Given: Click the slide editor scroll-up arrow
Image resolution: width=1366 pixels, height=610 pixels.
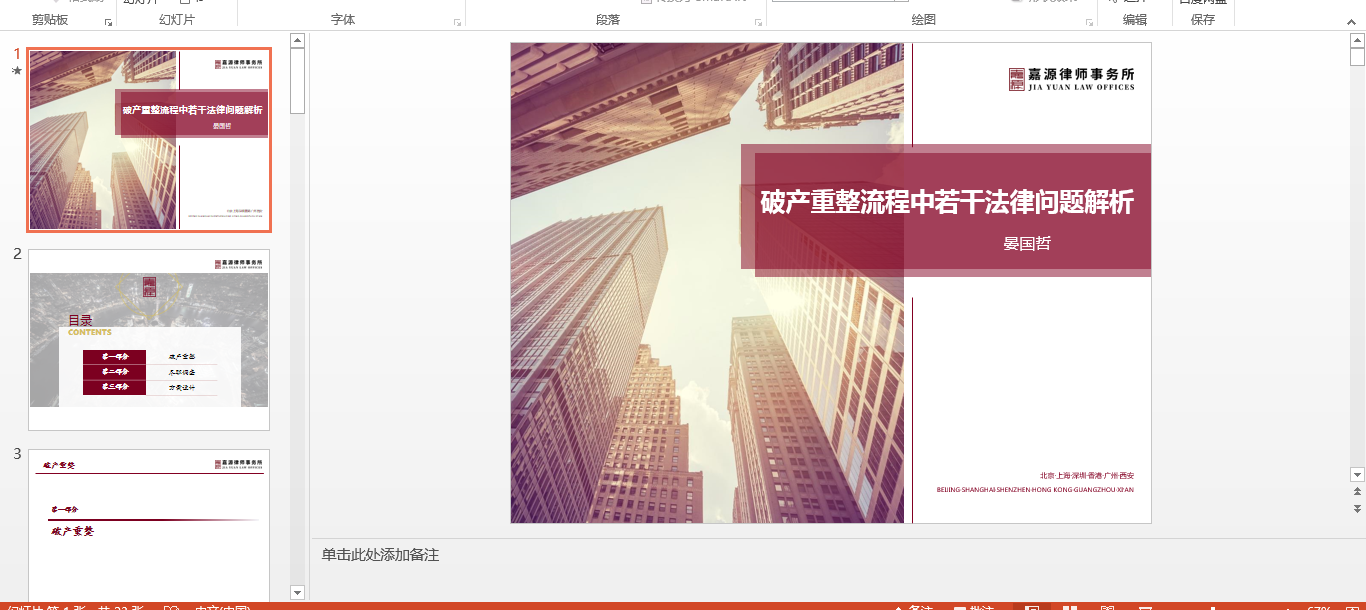Looking at the screenshot, I should click(x=1357, y=40).
